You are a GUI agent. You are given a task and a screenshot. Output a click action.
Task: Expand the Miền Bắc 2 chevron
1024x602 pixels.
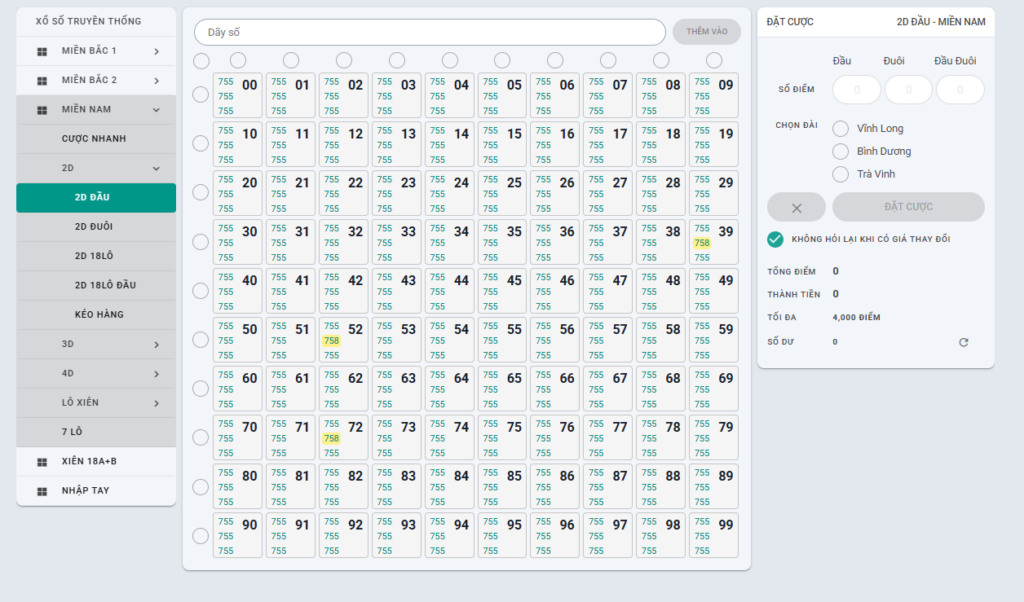pos(157,80)
